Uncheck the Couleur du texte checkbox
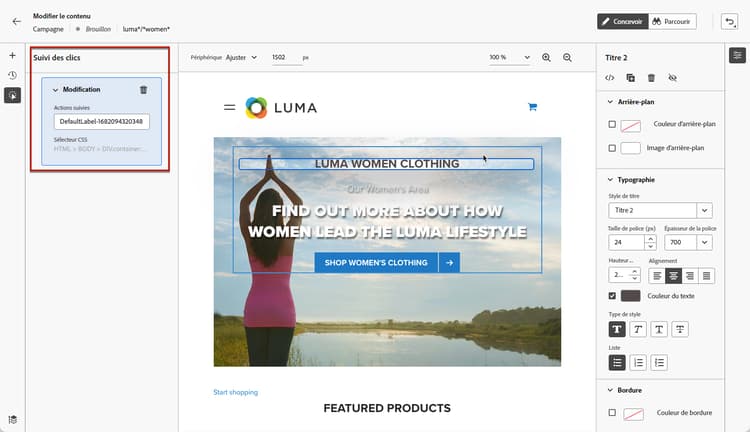 point(612,296)
